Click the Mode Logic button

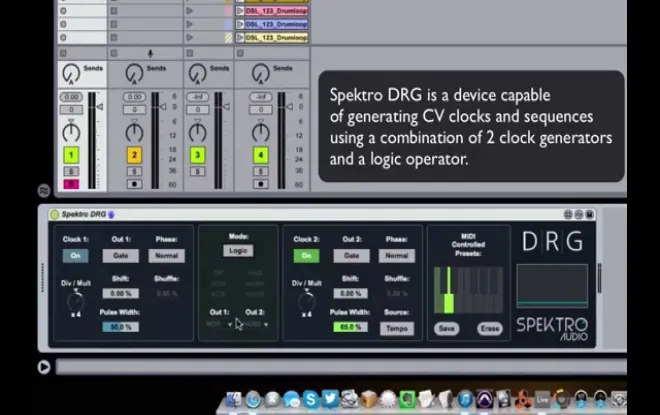(238, 250)
